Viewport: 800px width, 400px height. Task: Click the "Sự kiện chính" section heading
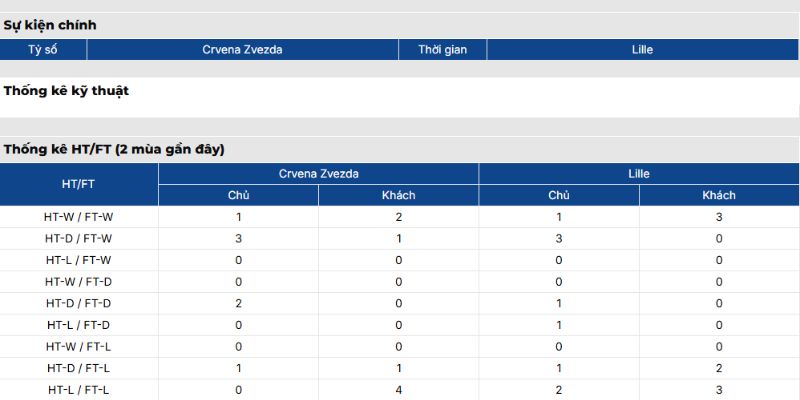[50, 25]
